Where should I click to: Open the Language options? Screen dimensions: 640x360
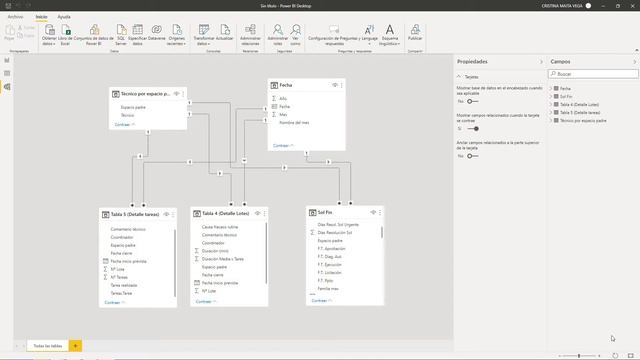[369, 35]
